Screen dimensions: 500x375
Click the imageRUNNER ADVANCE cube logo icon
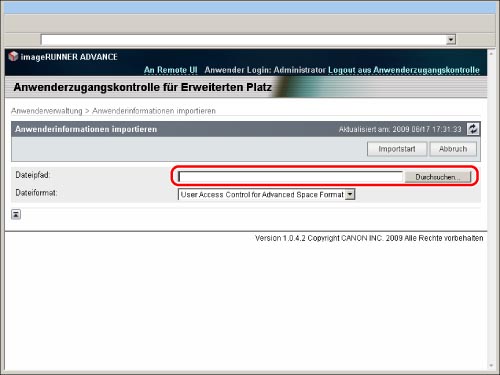point(13,56)
